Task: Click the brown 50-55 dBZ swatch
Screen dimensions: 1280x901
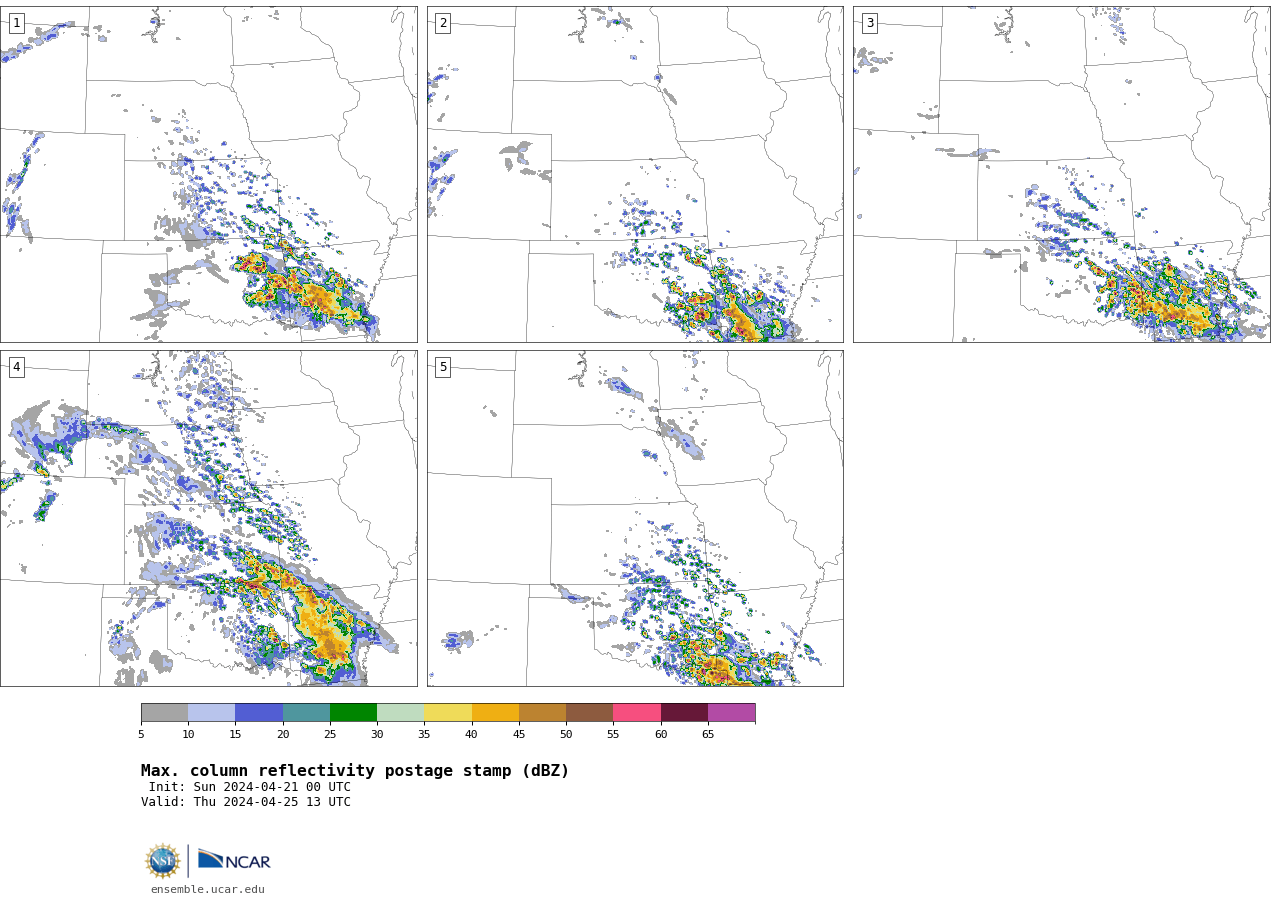Action: (589, 713)
